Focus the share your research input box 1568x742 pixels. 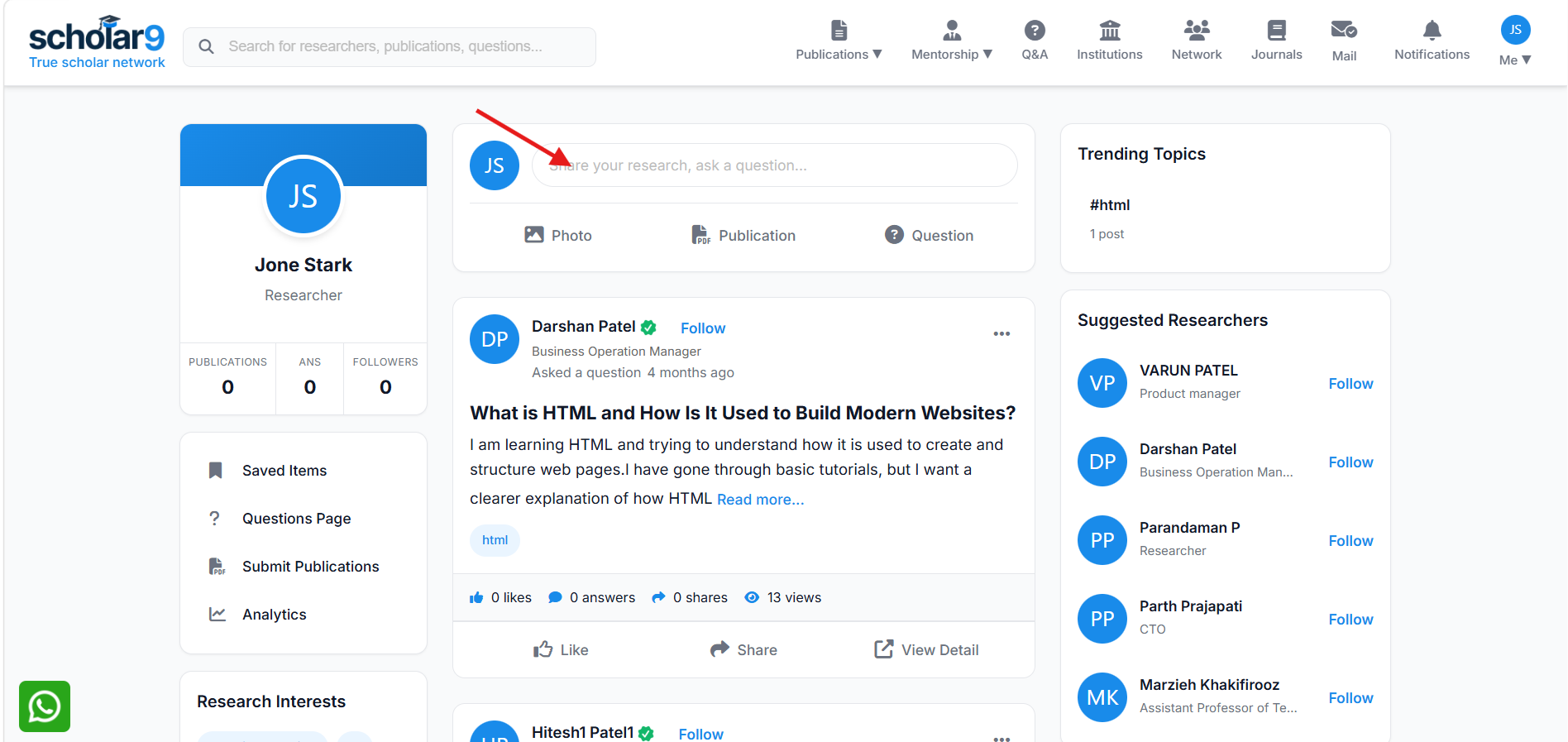coord(774,165)
